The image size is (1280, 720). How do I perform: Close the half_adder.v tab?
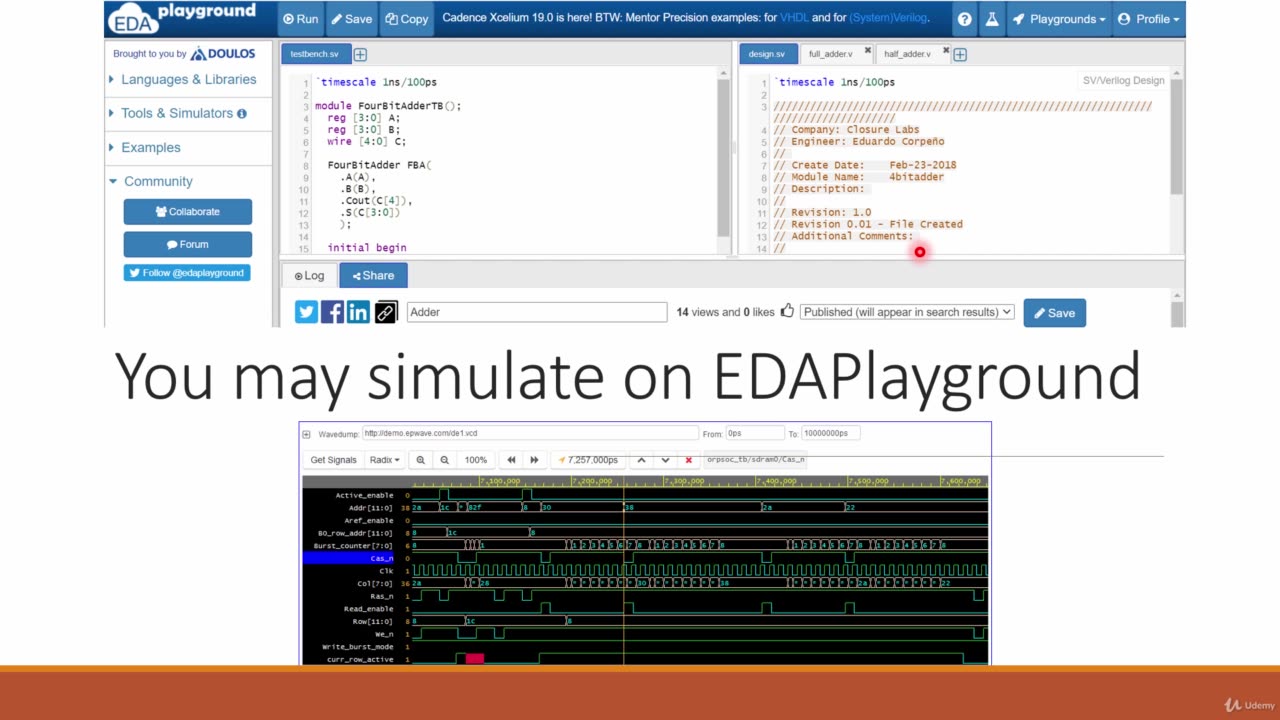[944, 51]
